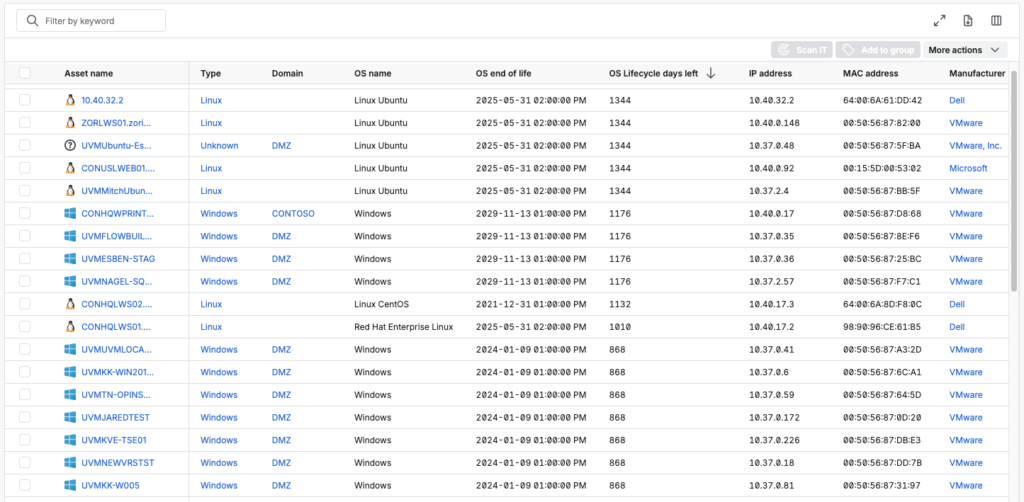This screenshot has width=1024, height=502.
Task: Select the UVMESBEN-STAG row checkbox
Action: [25, 259]
